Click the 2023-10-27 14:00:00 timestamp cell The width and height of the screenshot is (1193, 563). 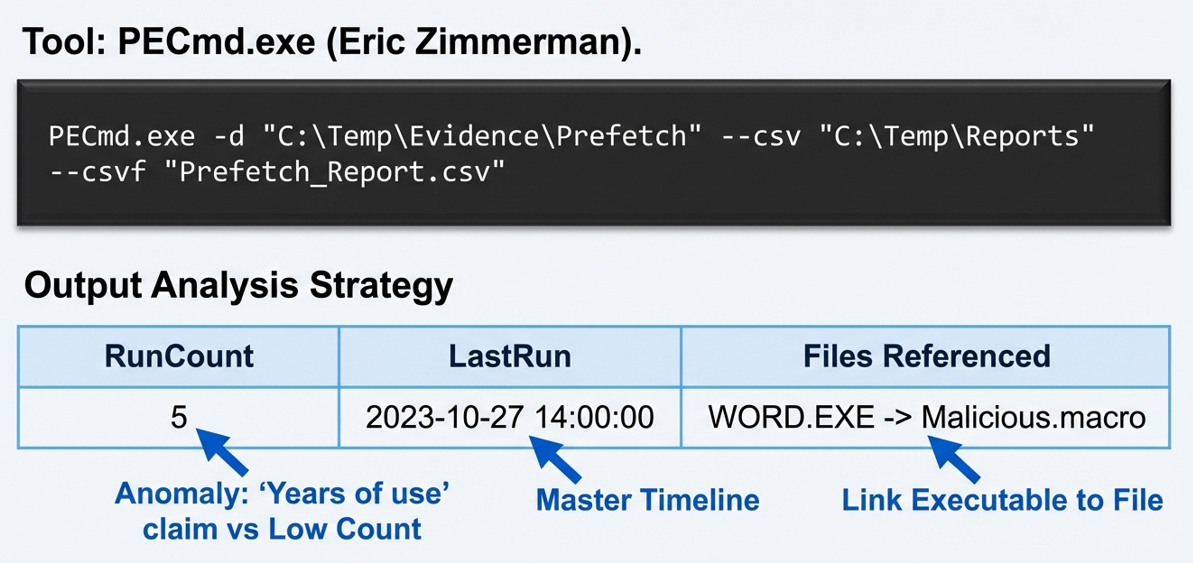point(510,416)
